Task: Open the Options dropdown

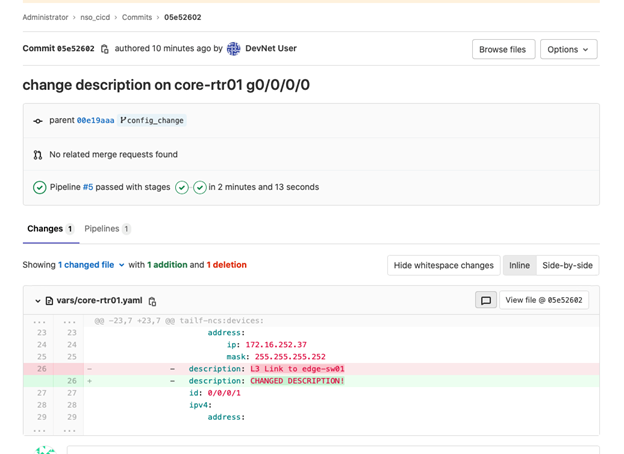Action: coord(568,49)
